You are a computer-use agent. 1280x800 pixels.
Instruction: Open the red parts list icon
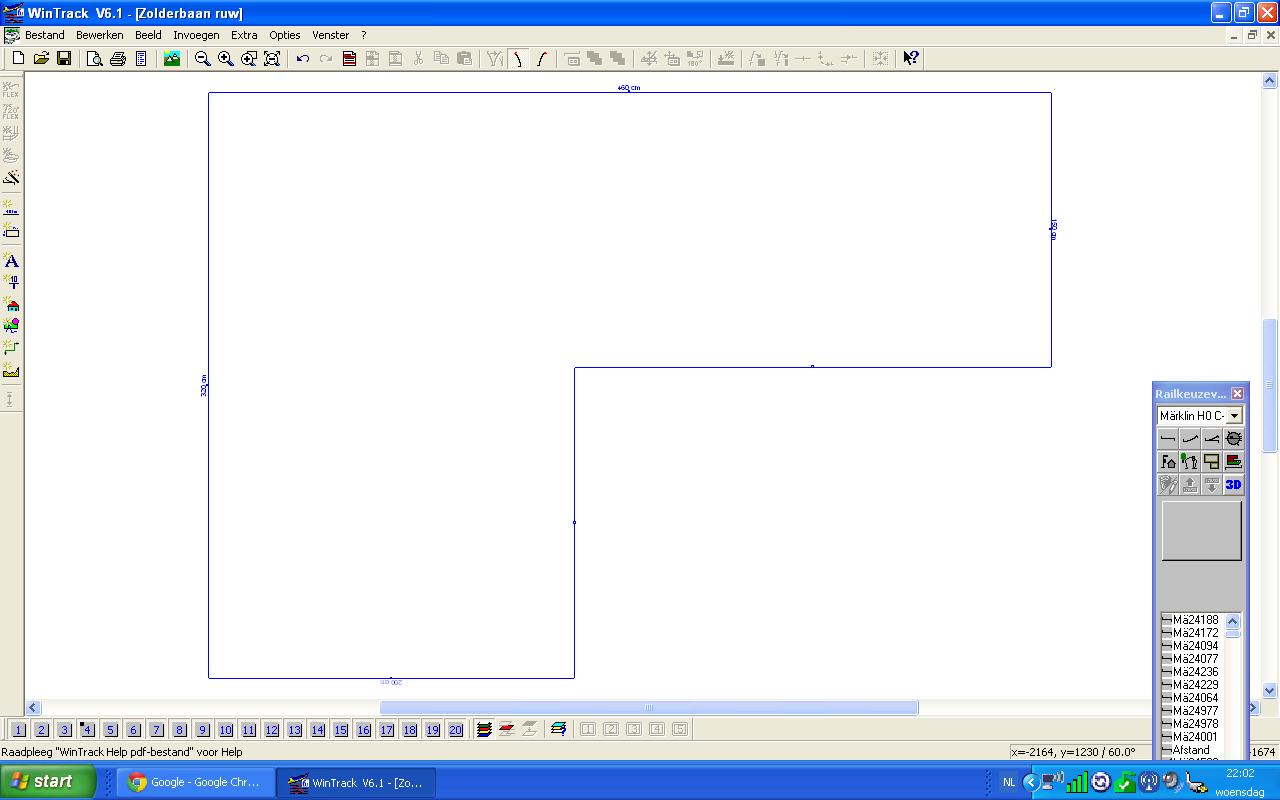(349, 59)
